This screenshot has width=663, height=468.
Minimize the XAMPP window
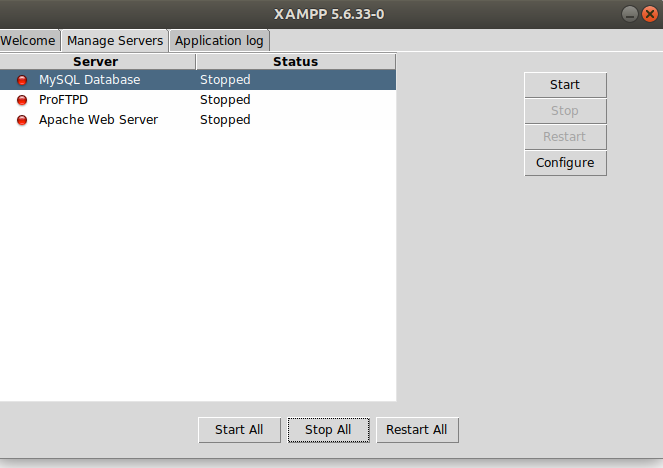pyautogui.click(x=630, y=14)
